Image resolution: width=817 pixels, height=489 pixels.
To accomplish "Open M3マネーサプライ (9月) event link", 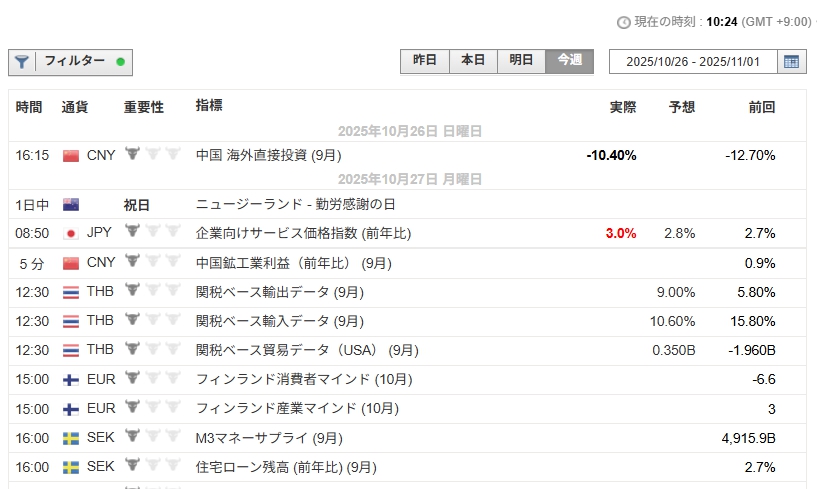I will [269, 438].
